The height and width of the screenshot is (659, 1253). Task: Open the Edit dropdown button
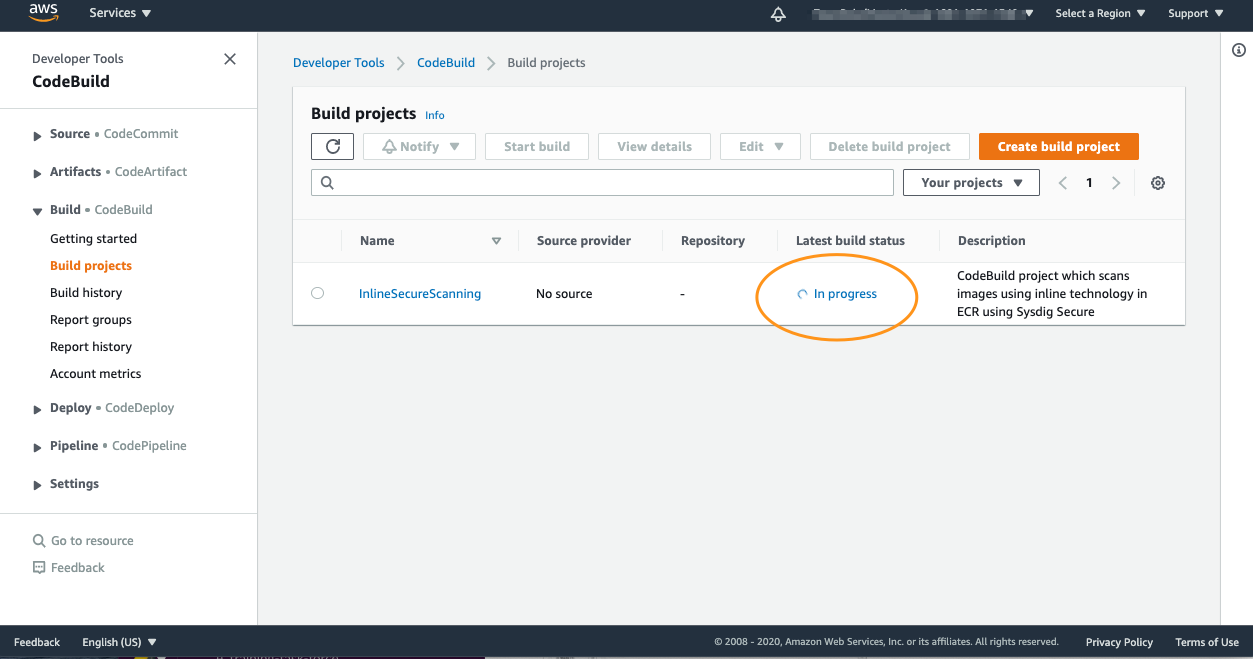[759, 146]
